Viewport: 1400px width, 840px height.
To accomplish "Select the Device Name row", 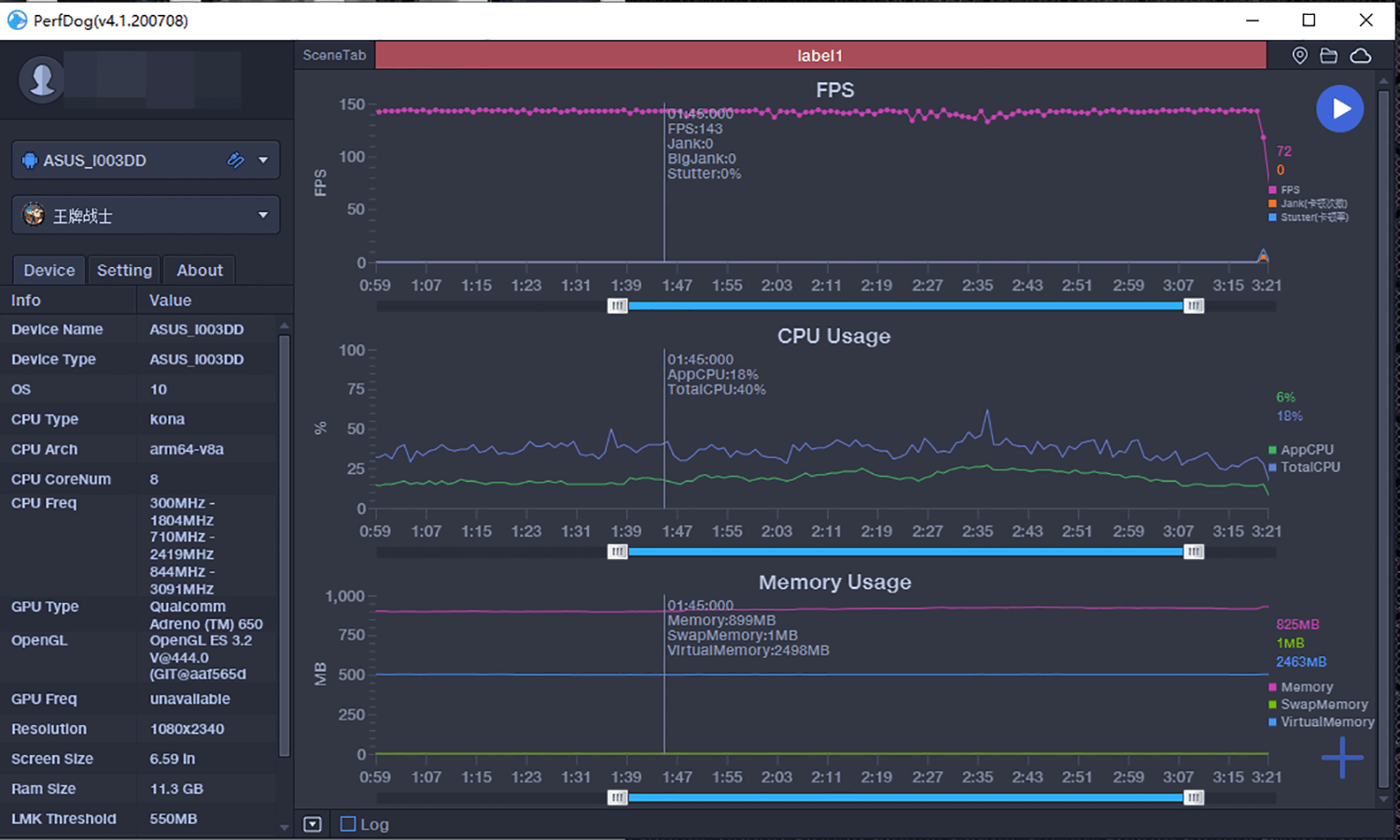I will [x=139, y=329].
